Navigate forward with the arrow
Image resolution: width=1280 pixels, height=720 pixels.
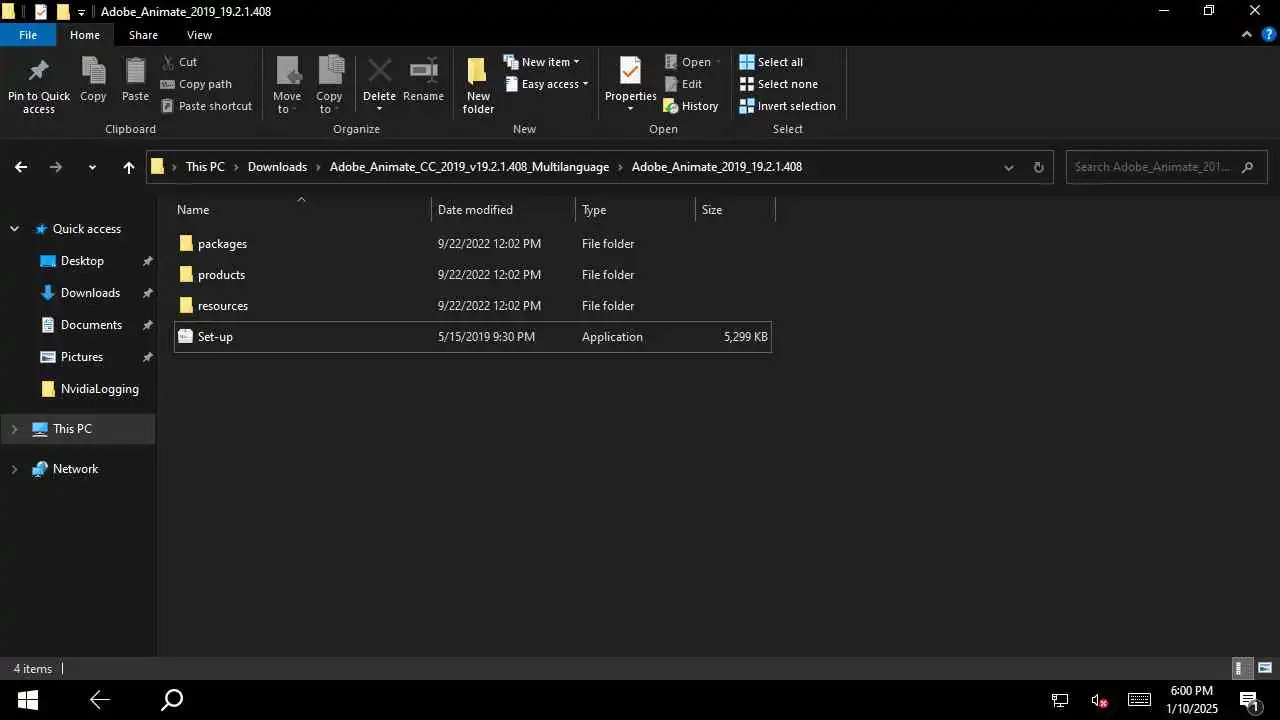pyautogui.click(x=56, y=167)
